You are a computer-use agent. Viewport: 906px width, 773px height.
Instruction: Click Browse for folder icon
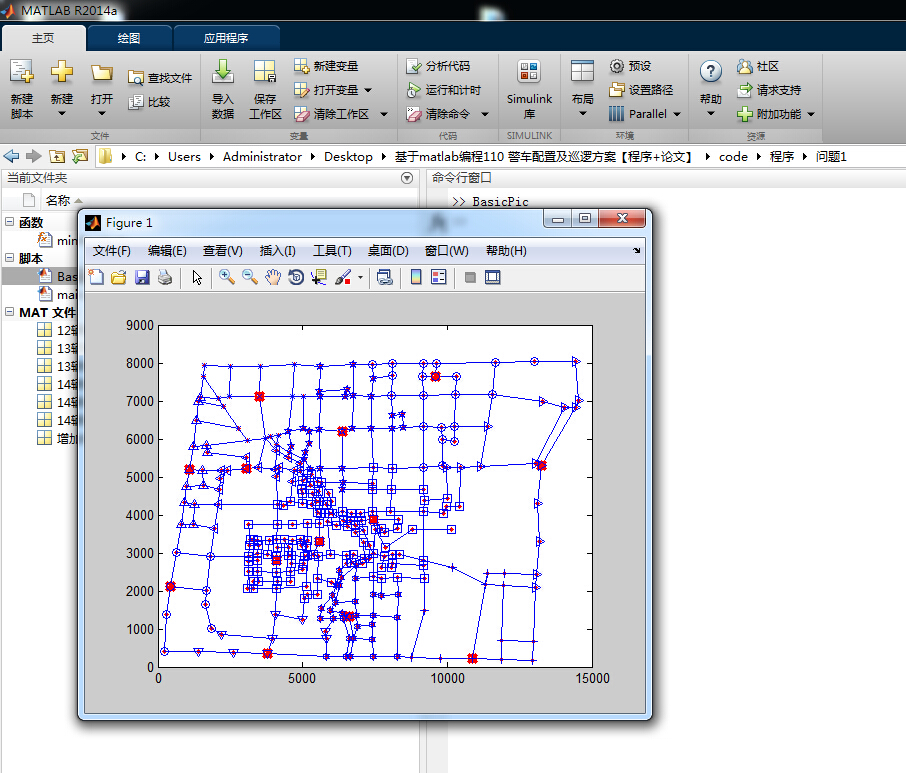tap(80, 156)
